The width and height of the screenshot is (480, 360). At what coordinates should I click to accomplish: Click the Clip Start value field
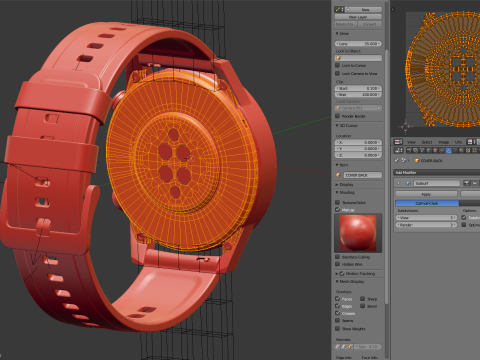(x=358, y=88)
